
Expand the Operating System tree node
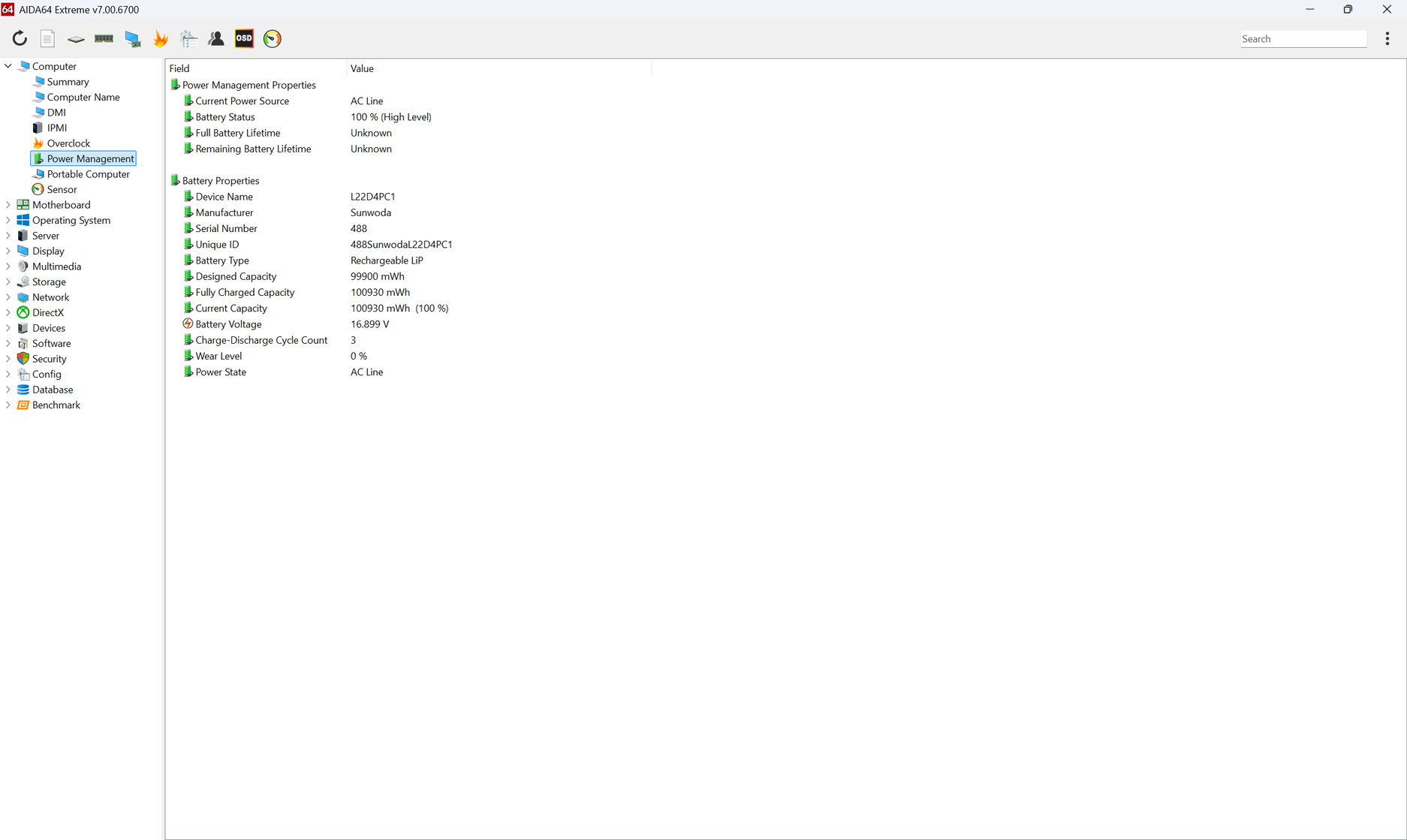[8, 220]
